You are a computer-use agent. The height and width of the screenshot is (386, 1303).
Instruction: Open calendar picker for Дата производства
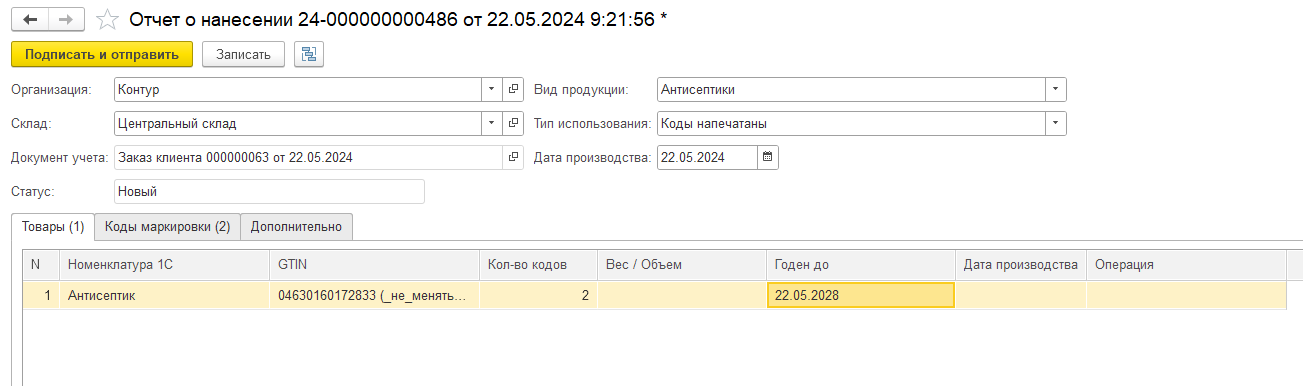(767, 157)
